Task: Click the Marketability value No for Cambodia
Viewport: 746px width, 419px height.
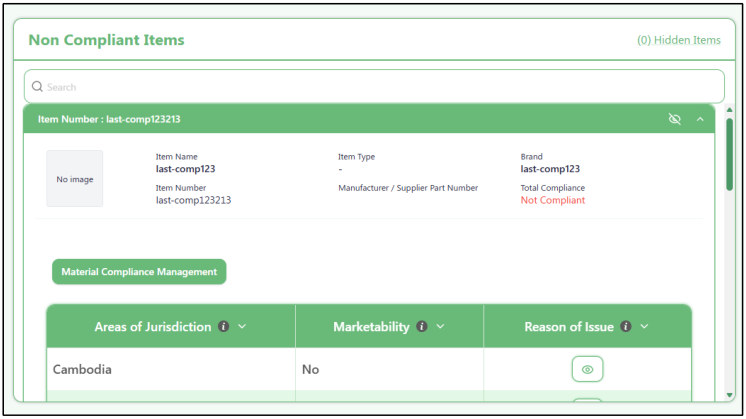Action: point(310,369)
